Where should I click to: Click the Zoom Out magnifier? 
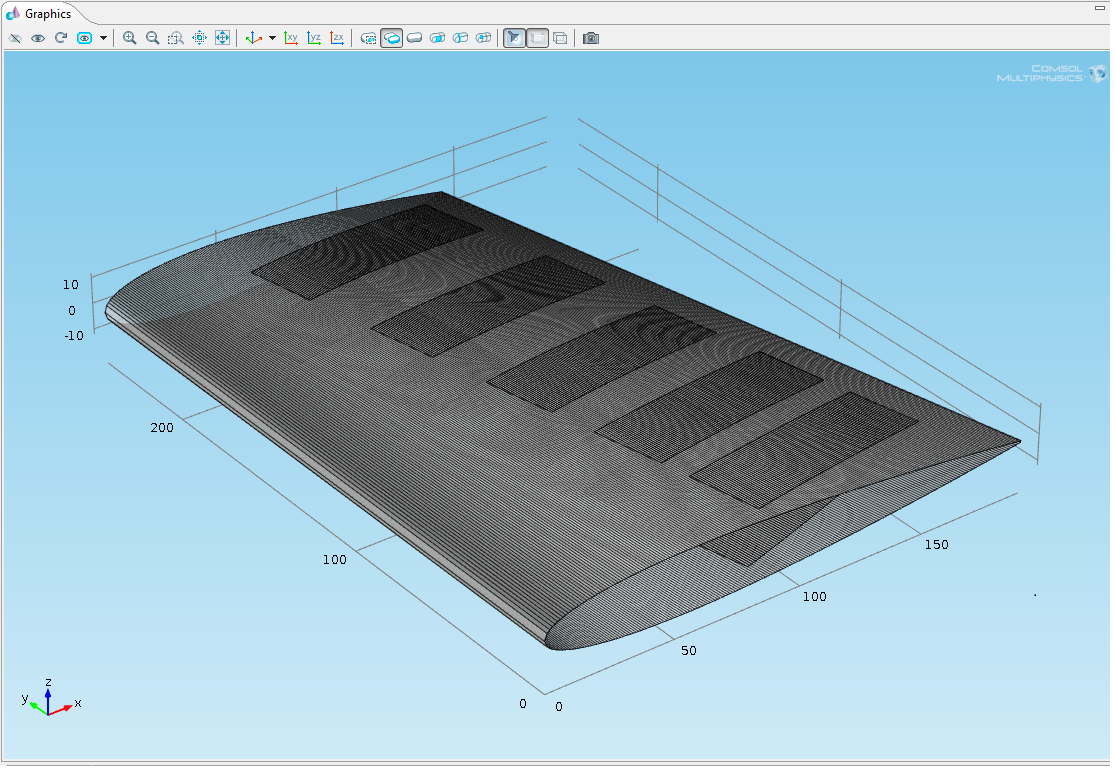coord(153,38)
